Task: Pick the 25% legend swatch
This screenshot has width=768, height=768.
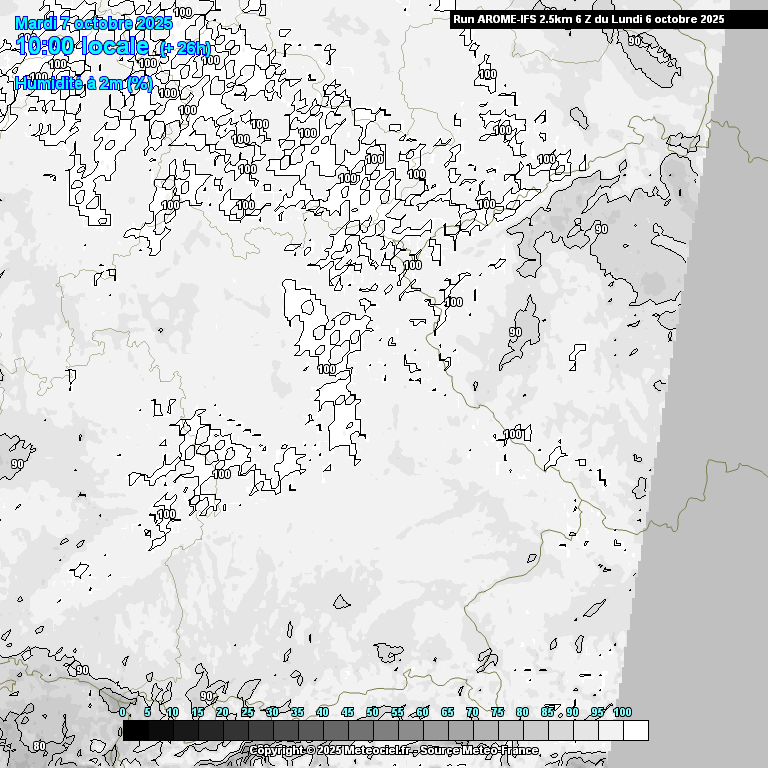Action: 260,731
